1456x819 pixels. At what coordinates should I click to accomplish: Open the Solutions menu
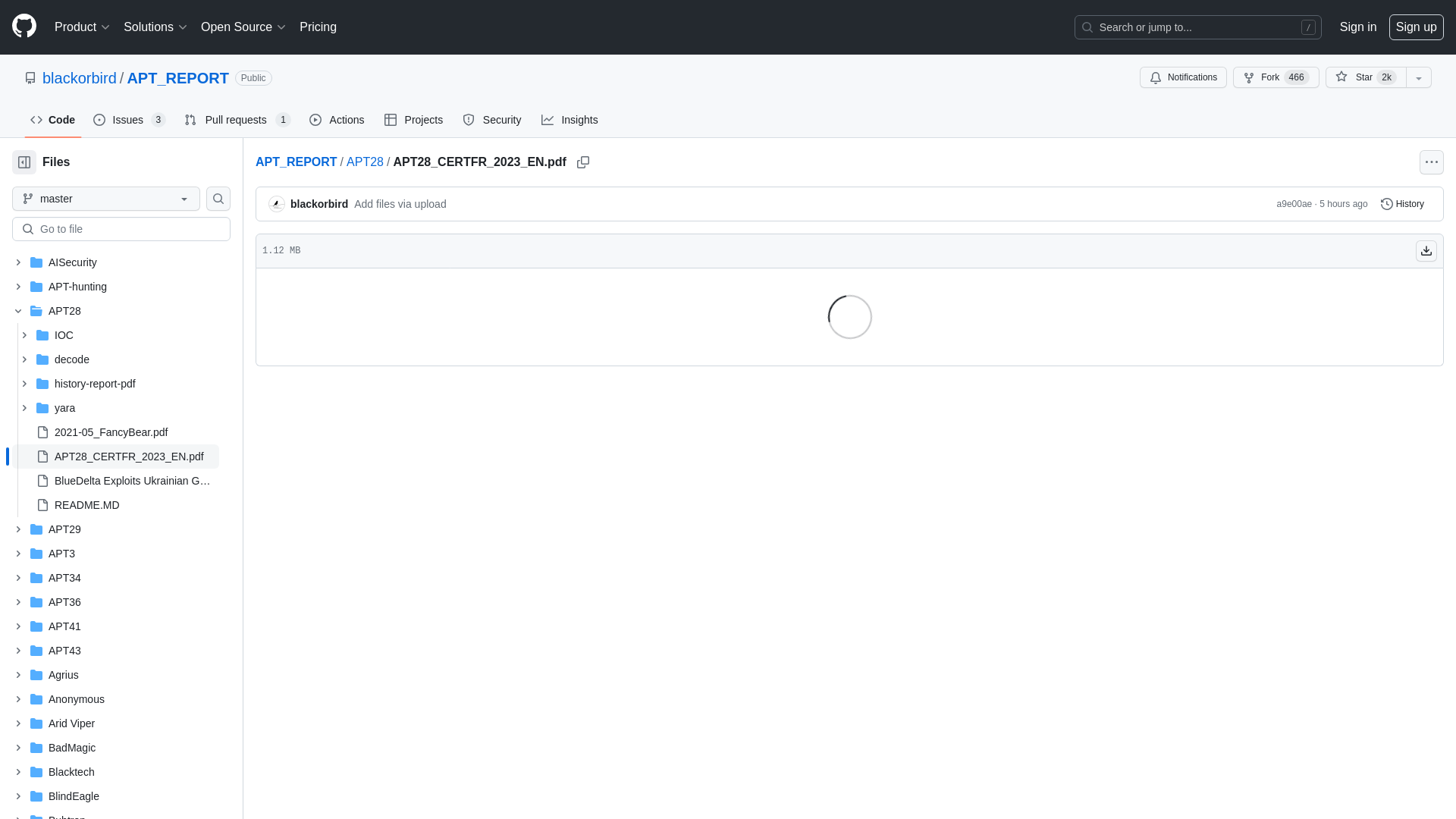click(155, 27)
